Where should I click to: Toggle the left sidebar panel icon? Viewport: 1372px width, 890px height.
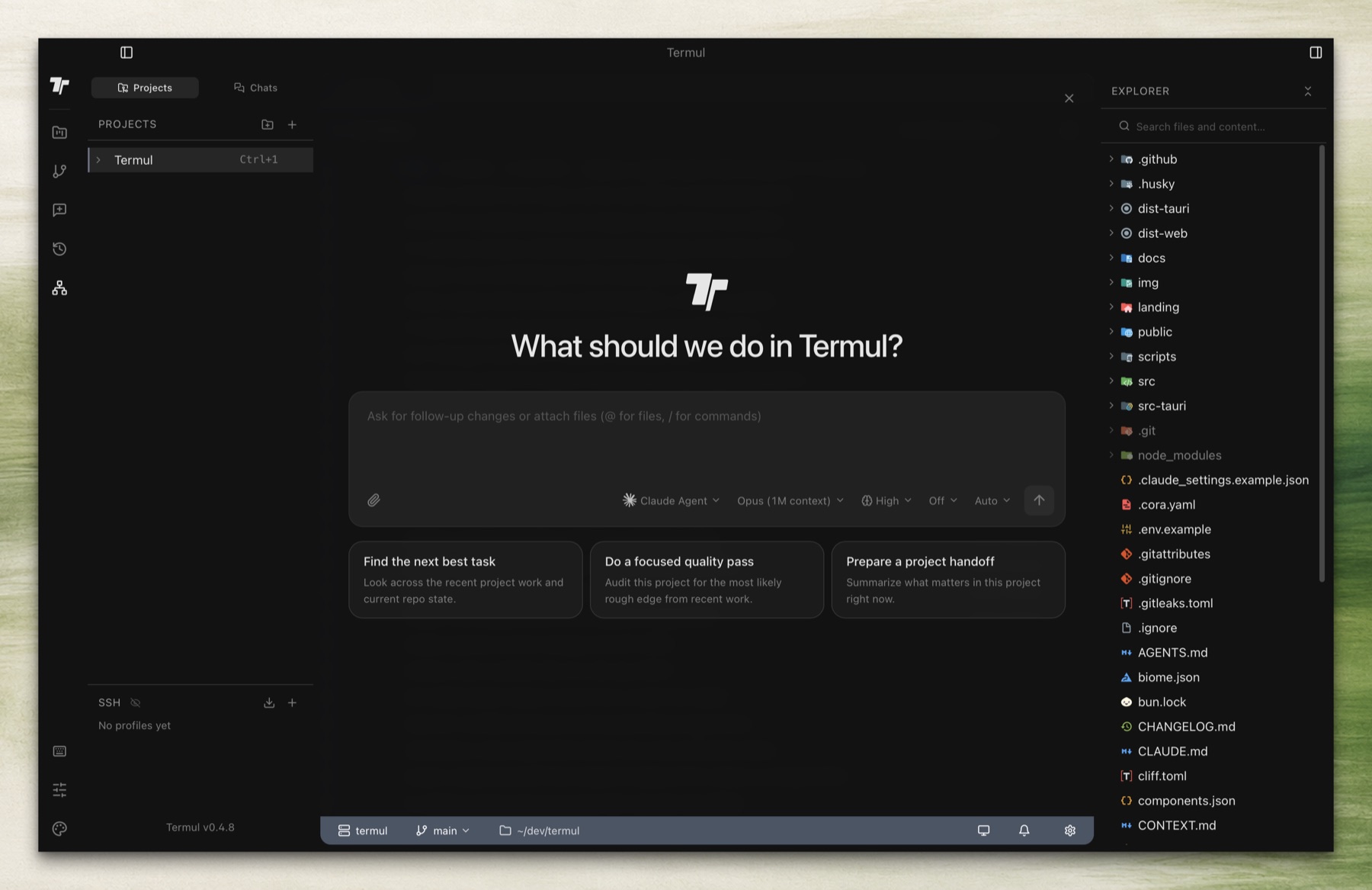(127, 53)
